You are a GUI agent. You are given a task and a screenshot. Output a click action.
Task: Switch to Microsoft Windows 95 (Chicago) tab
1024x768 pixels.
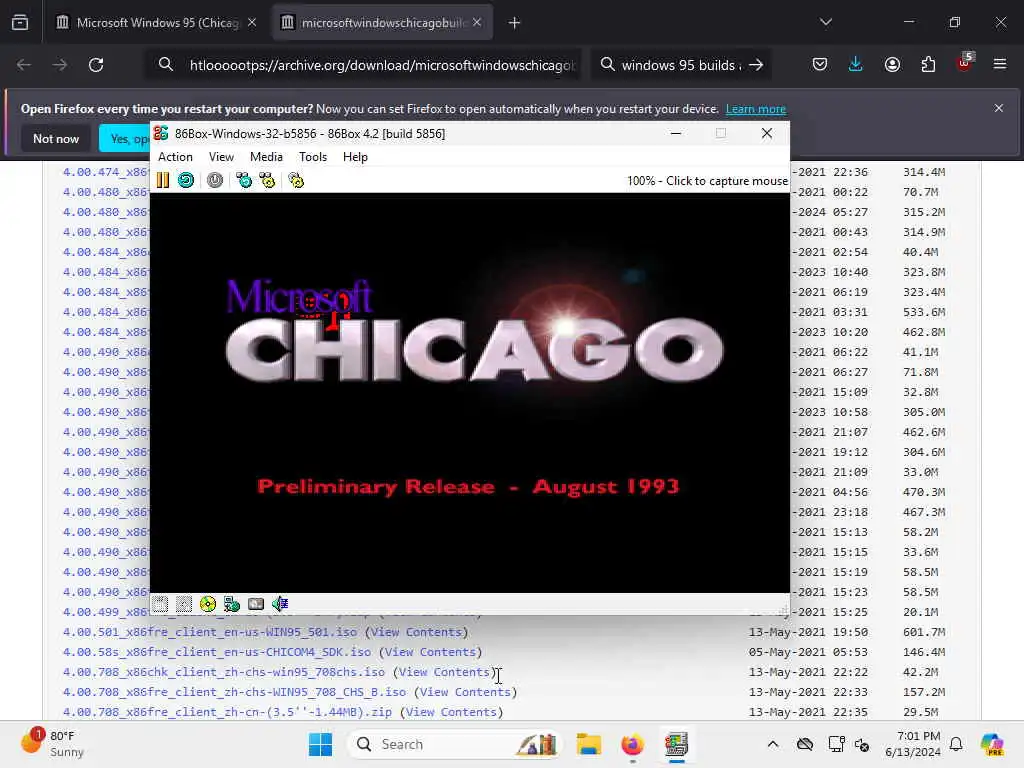click(155, 23)
